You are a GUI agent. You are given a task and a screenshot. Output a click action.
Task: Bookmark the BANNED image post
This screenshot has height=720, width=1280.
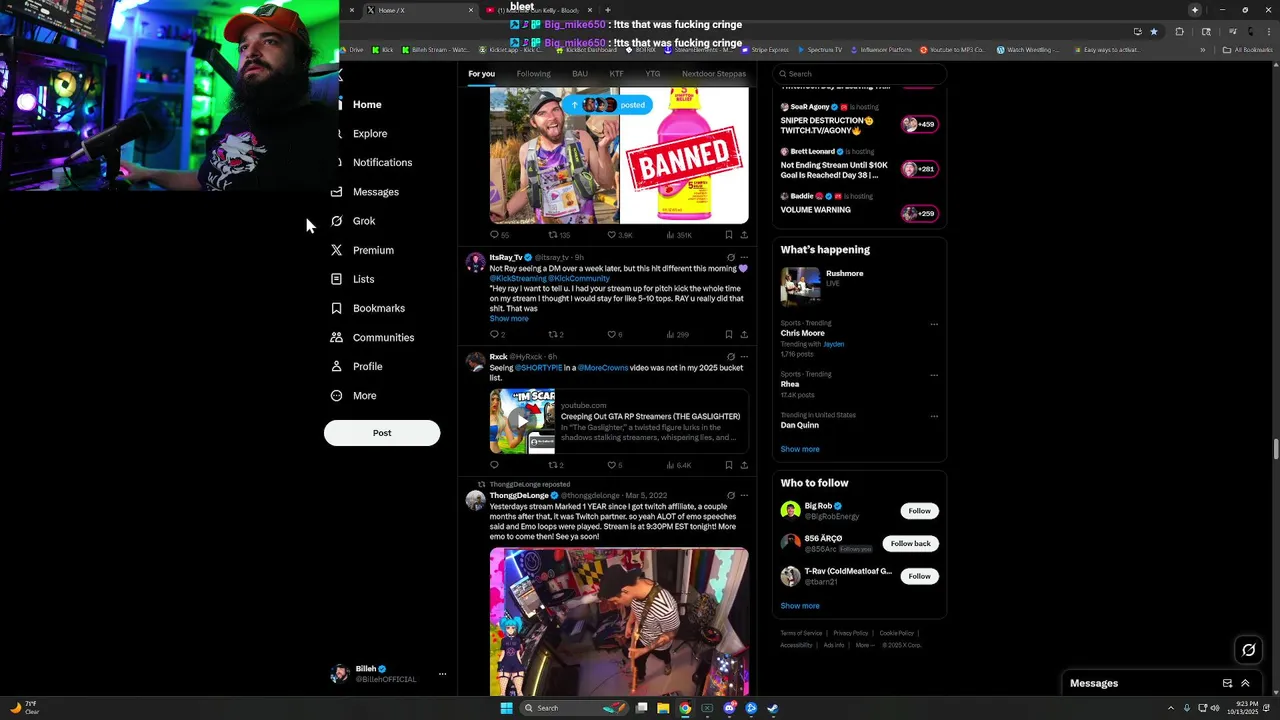pos(728,235)
